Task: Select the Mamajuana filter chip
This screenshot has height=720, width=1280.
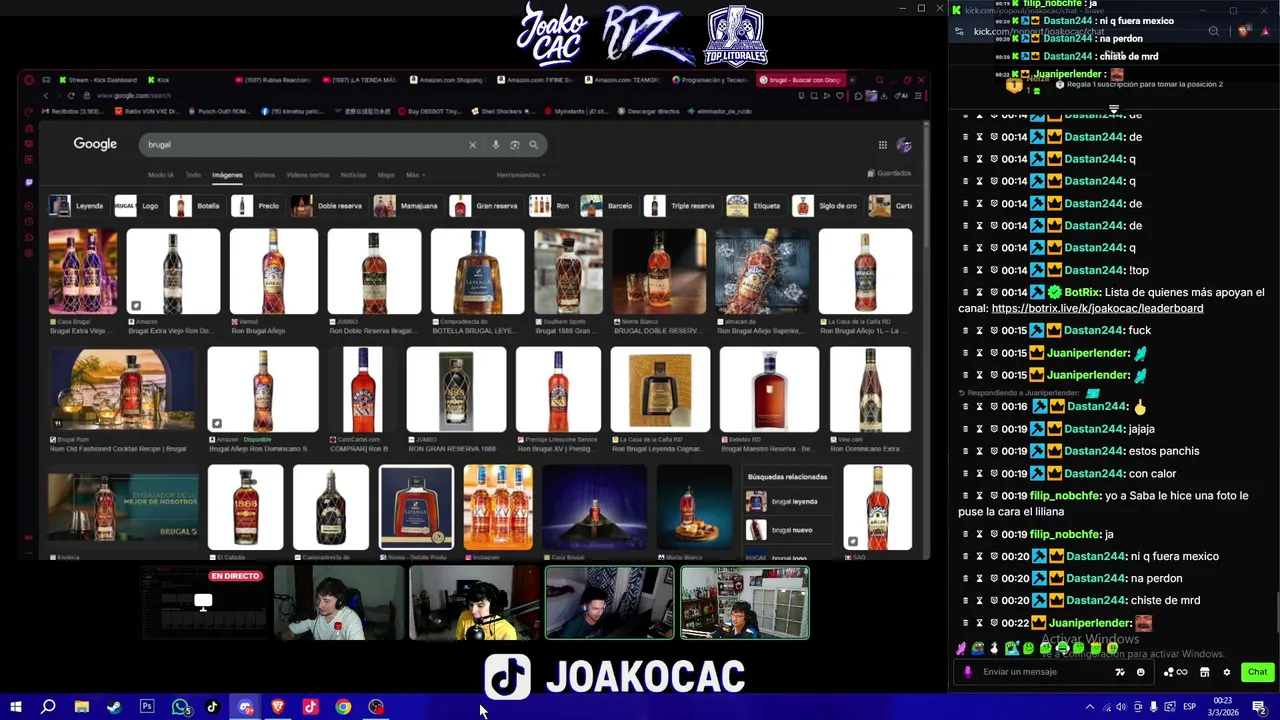Action: pyautogui.click(x=407, y=206)
